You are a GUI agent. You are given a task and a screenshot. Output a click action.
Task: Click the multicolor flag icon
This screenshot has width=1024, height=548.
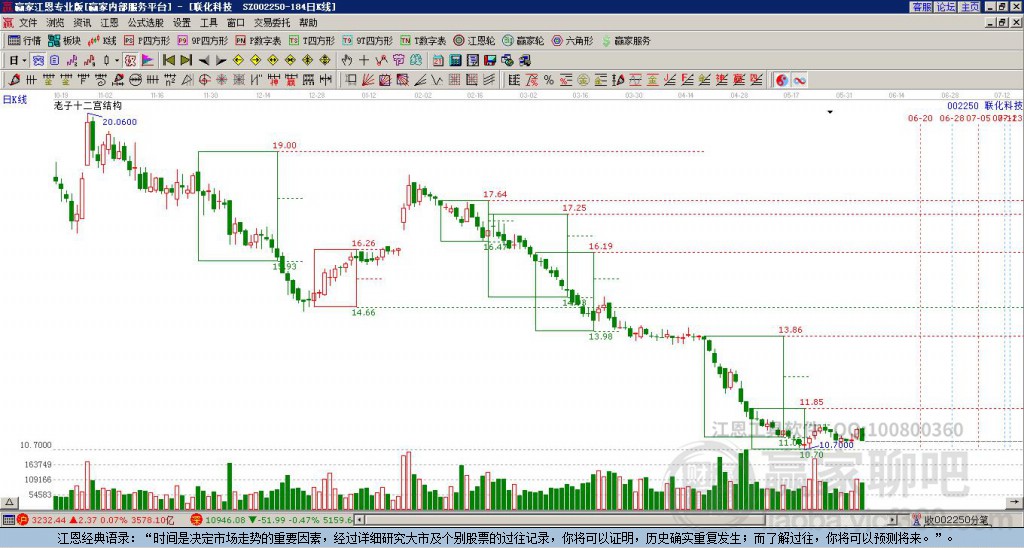(148, 61)
